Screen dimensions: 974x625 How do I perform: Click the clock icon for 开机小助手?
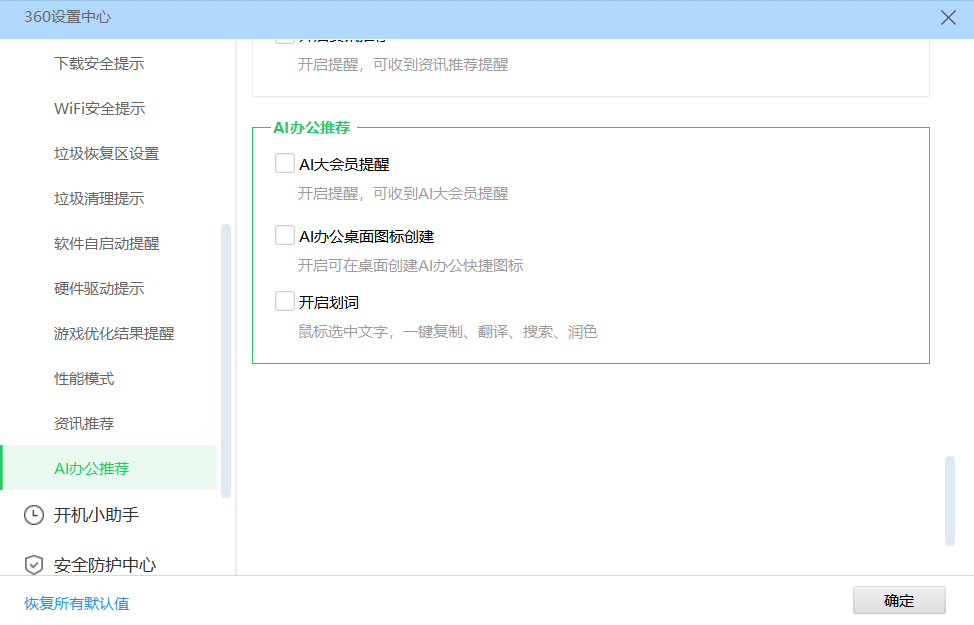point(34,515)
